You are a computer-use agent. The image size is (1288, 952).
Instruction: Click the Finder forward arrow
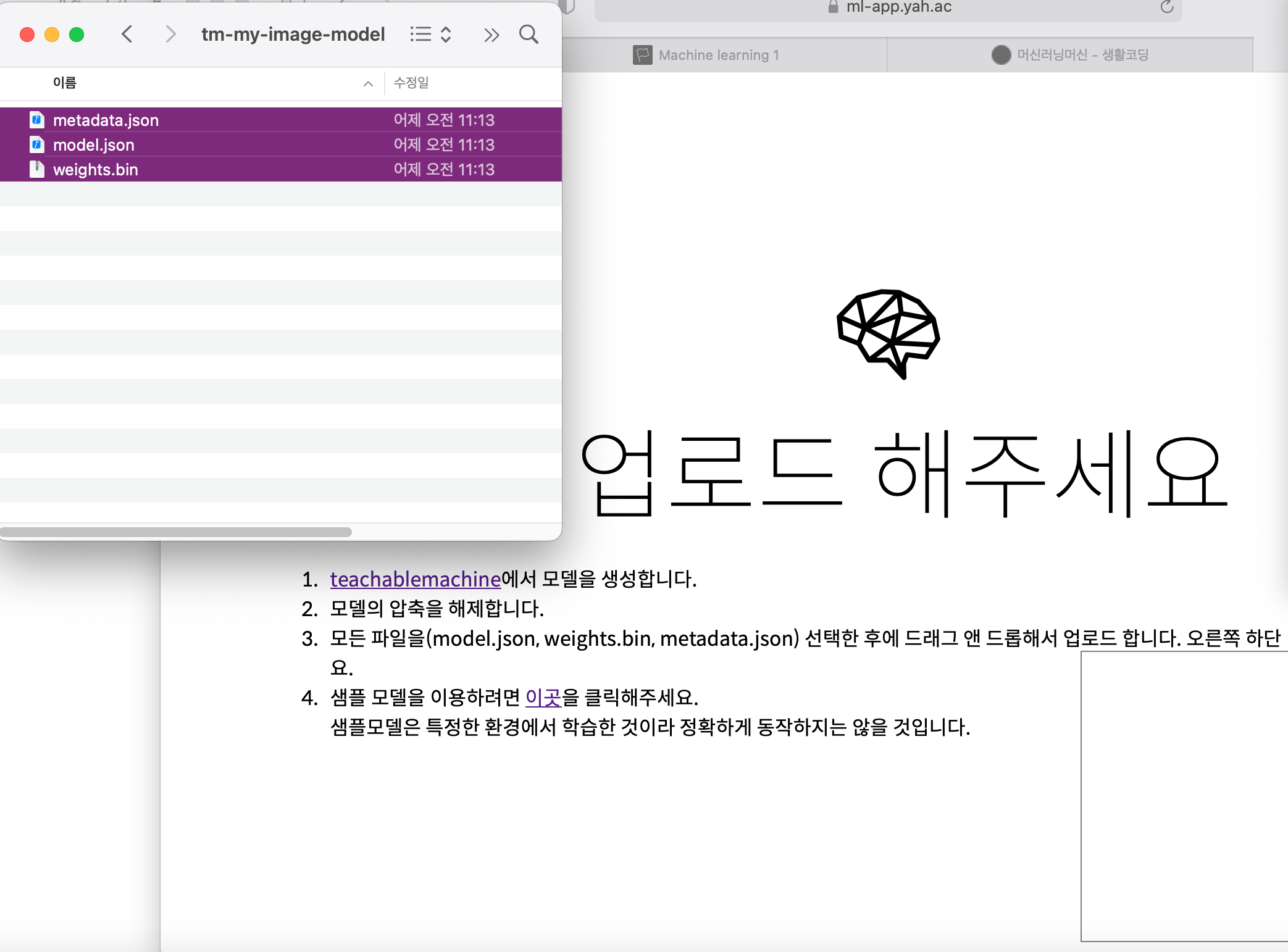tap(170, 34)
